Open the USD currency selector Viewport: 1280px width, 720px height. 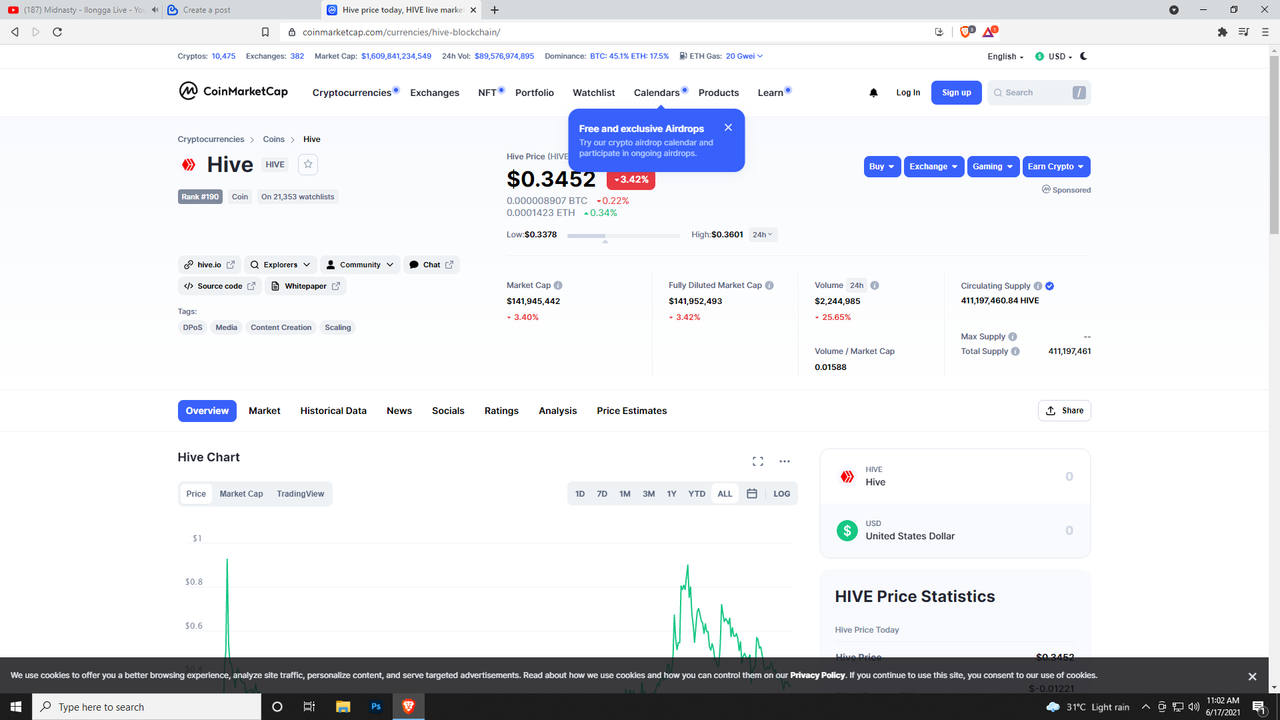[x=1054, y=57]
